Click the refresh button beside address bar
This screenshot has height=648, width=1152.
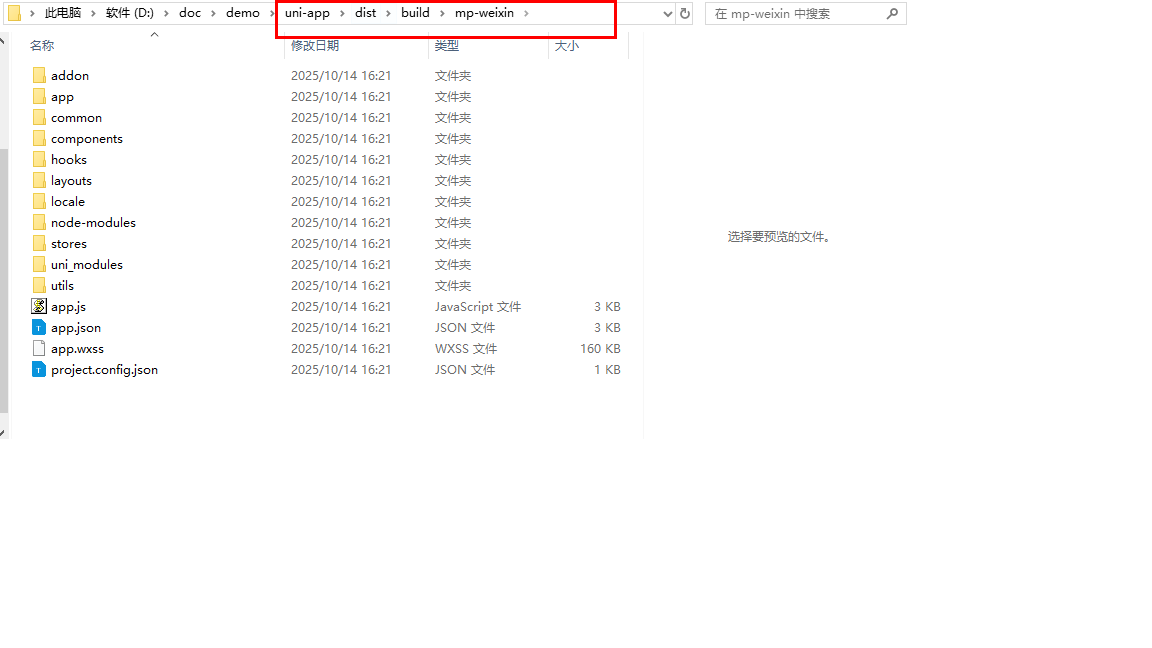[685, 14]
